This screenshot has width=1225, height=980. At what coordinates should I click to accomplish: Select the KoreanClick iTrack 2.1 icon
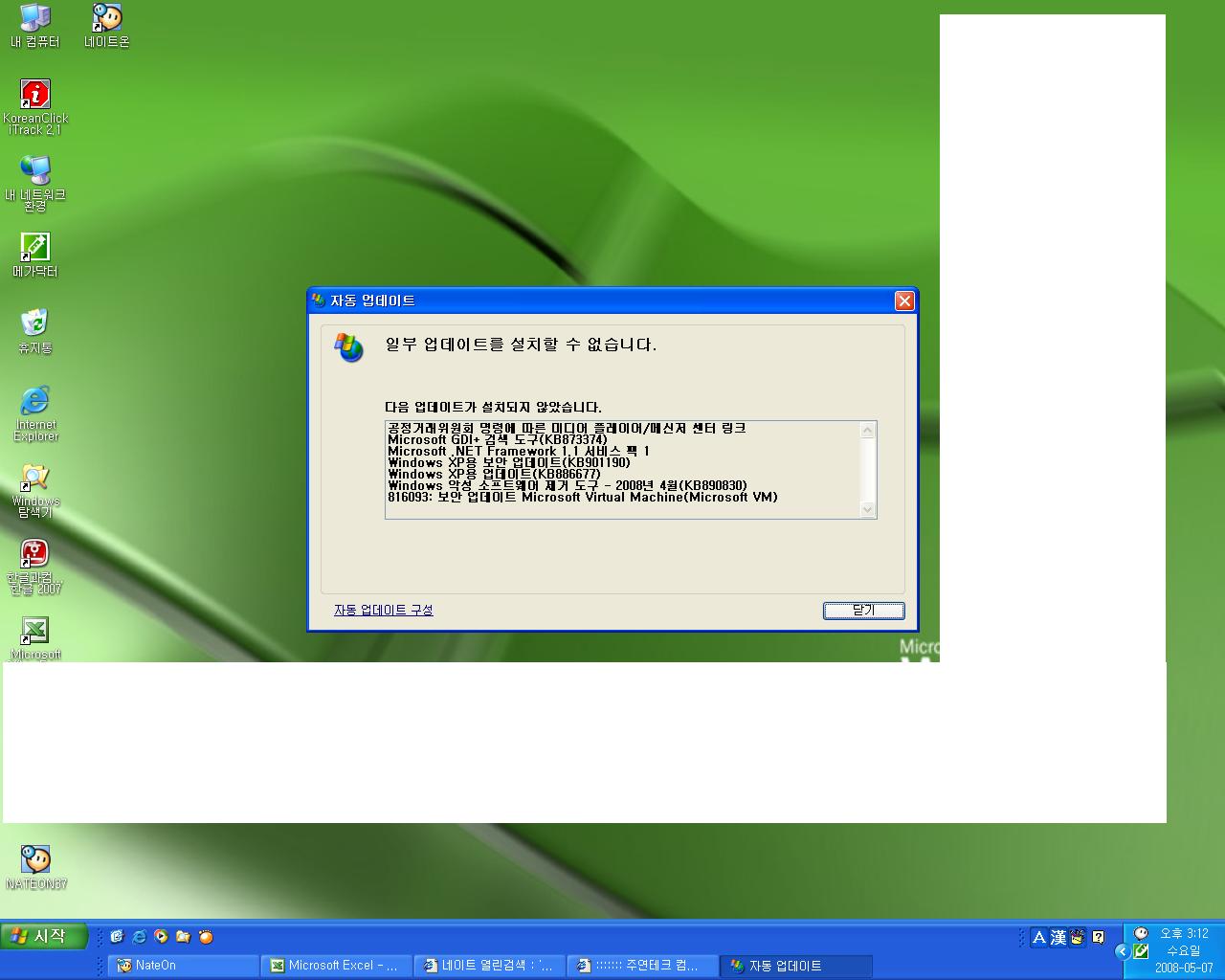tap(35, 107)
